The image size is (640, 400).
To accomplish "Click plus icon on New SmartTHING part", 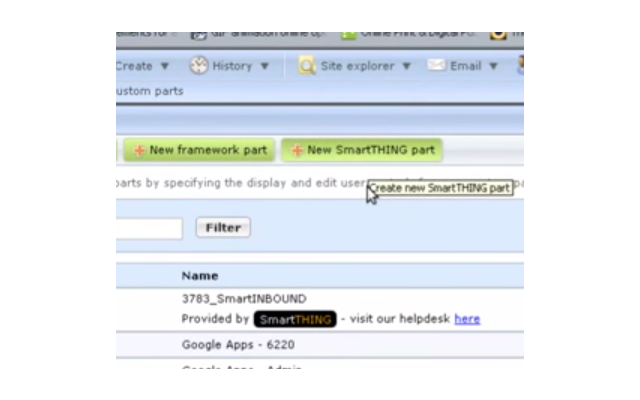I will coord(297,150).
